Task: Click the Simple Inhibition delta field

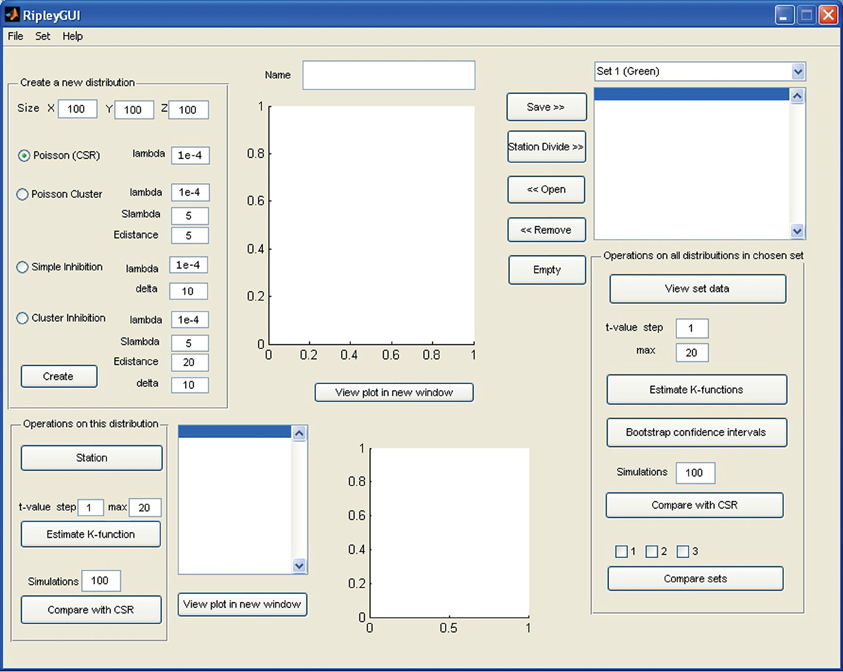Action: click(x=189, y=291)
